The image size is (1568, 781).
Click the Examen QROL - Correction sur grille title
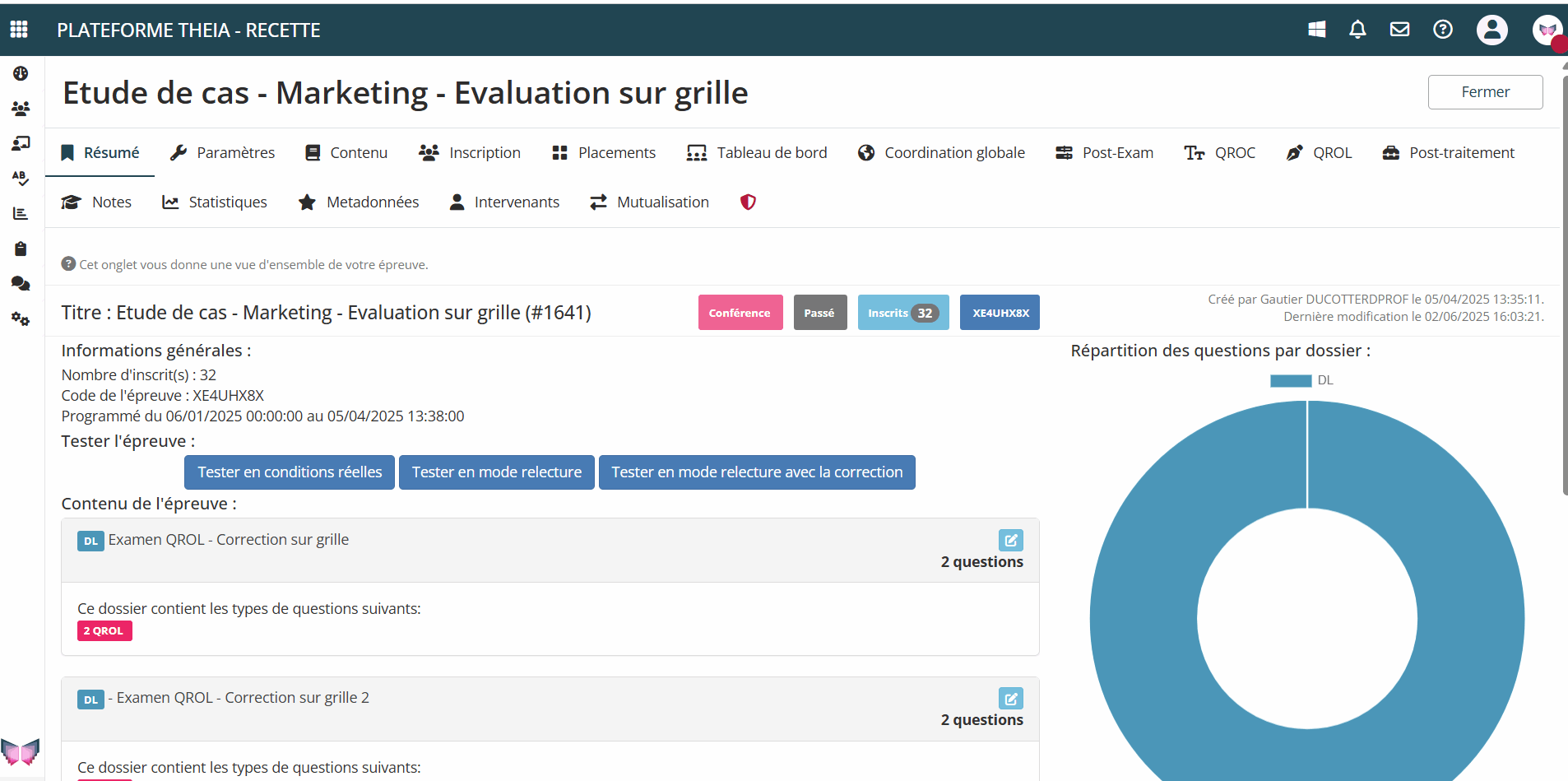[229, 540]
